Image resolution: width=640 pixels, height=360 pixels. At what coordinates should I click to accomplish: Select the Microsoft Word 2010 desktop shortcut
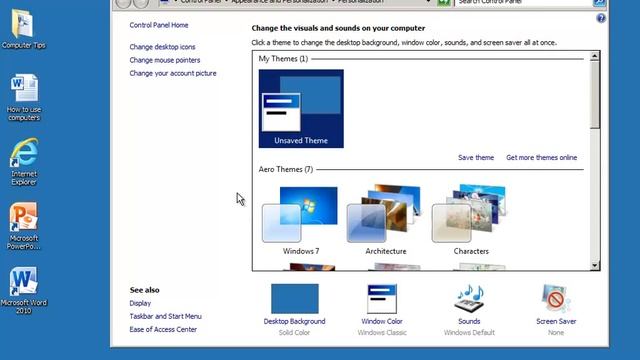pos(23,290)
